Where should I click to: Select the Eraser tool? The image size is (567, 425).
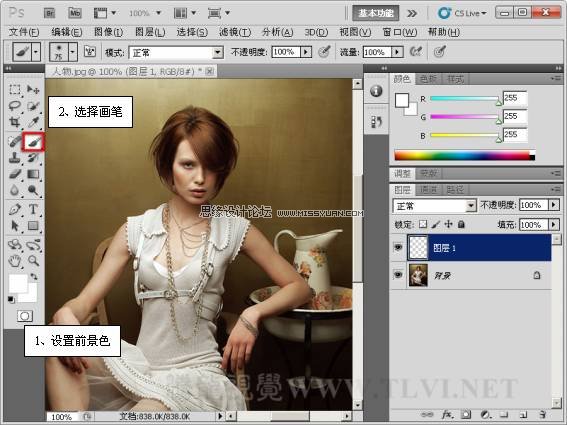(14, 174)
